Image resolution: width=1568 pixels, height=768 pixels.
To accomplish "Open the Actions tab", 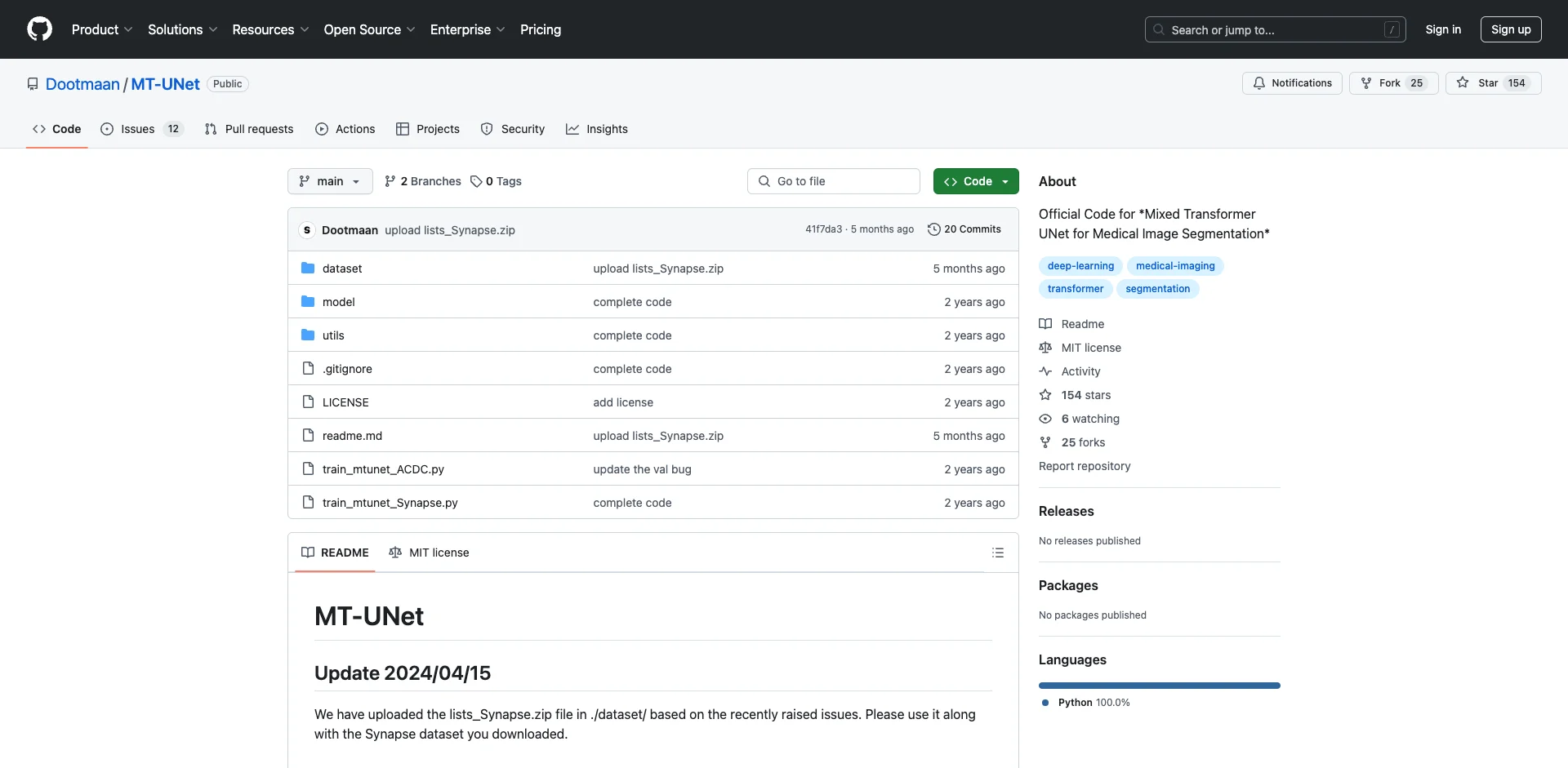I will [x=345, y=129].
